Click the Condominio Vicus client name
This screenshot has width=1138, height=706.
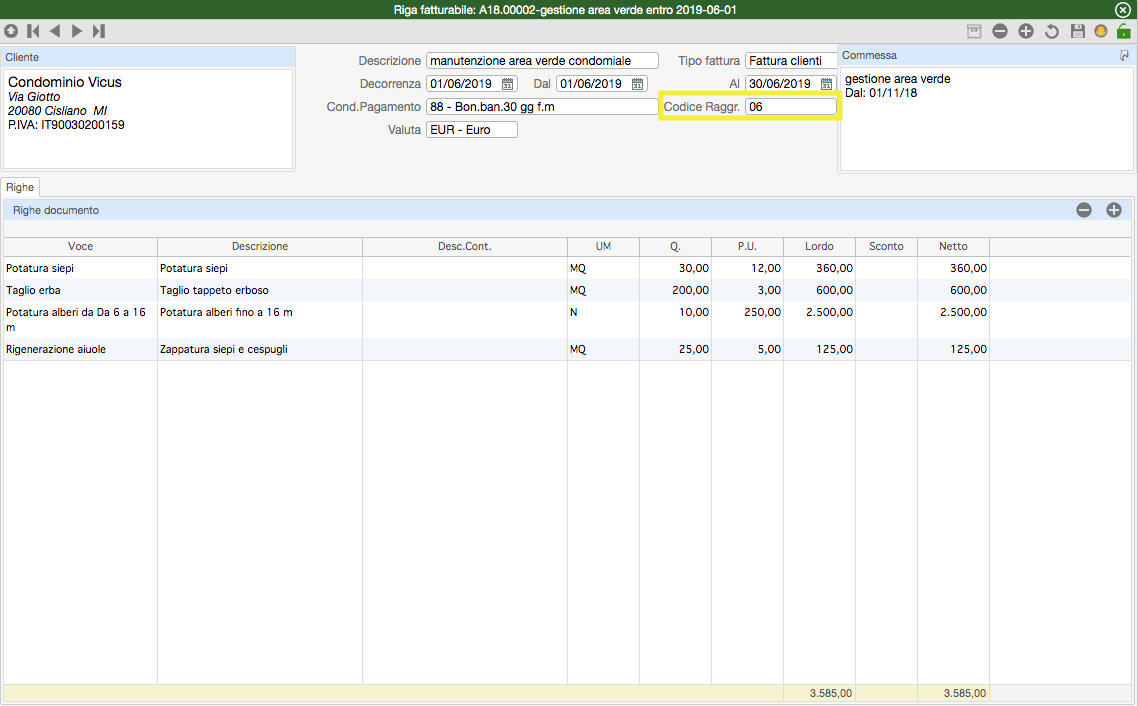coord(65,82)
